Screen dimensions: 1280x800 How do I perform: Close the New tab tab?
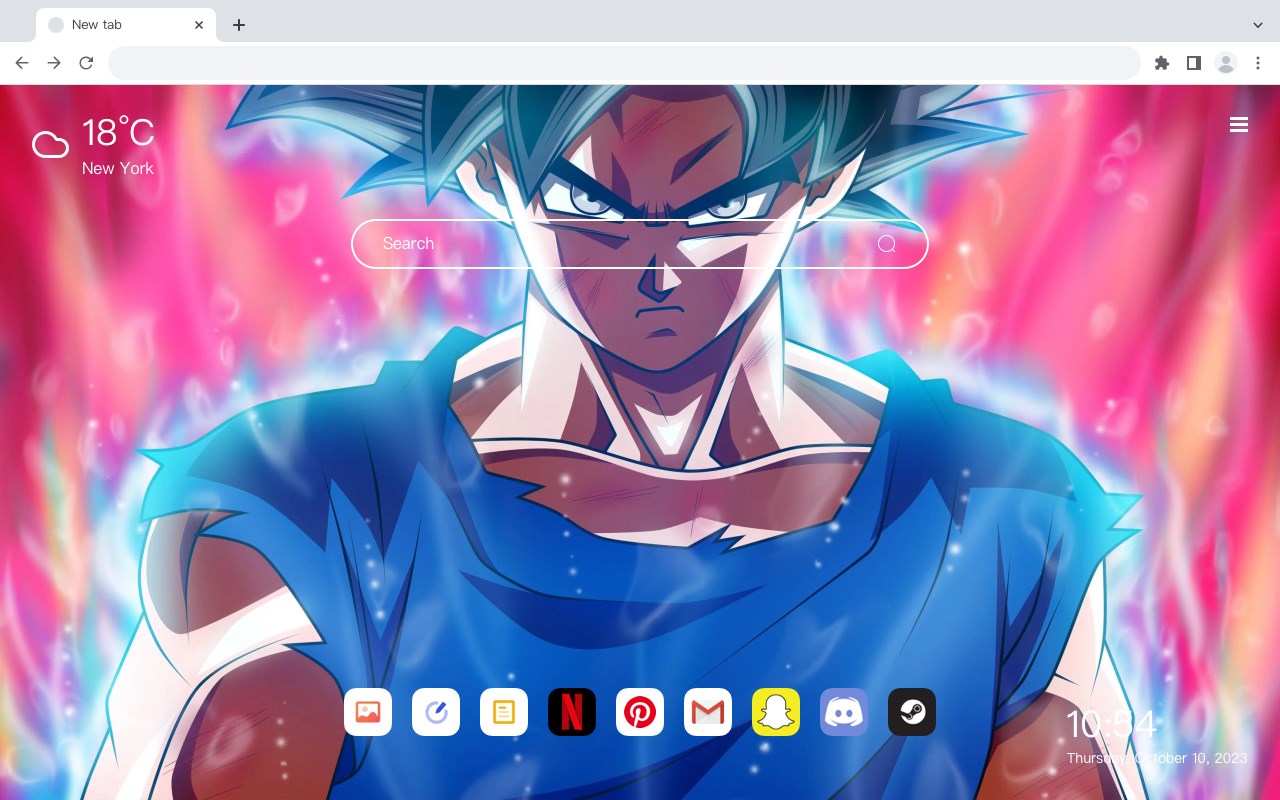(199, 25)
